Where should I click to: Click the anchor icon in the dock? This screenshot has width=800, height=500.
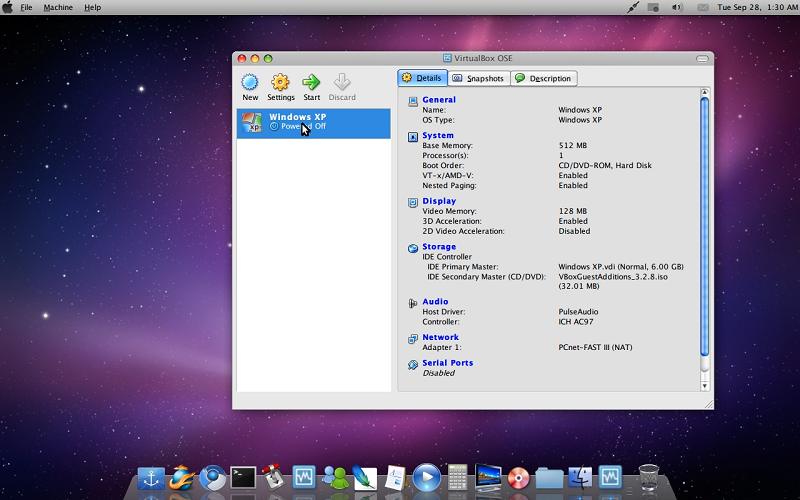[150, 477]
